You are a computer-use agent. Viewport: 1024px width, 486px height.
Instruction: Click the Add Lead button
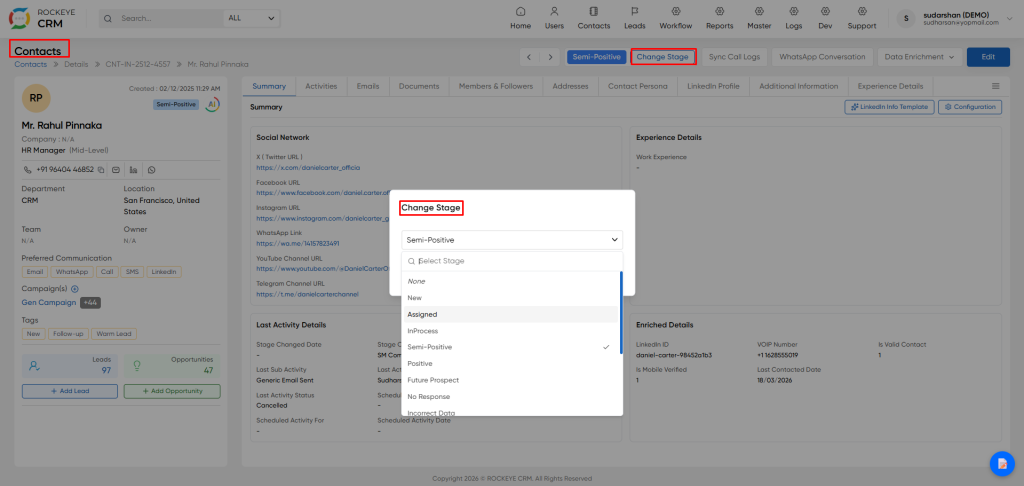70,391
